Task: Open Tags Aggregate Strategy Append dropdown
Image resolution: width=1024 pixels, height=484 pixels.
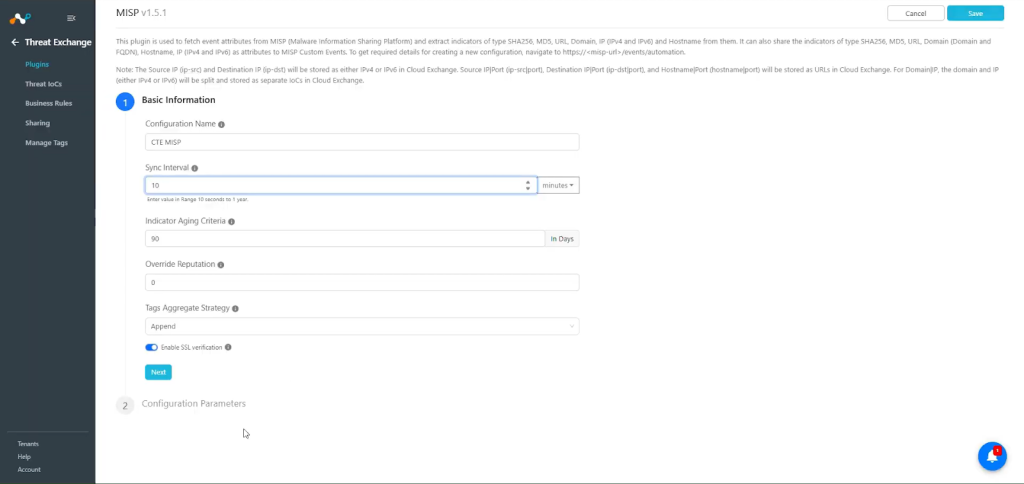Action: pyautogui.click(x=362, y=326)
